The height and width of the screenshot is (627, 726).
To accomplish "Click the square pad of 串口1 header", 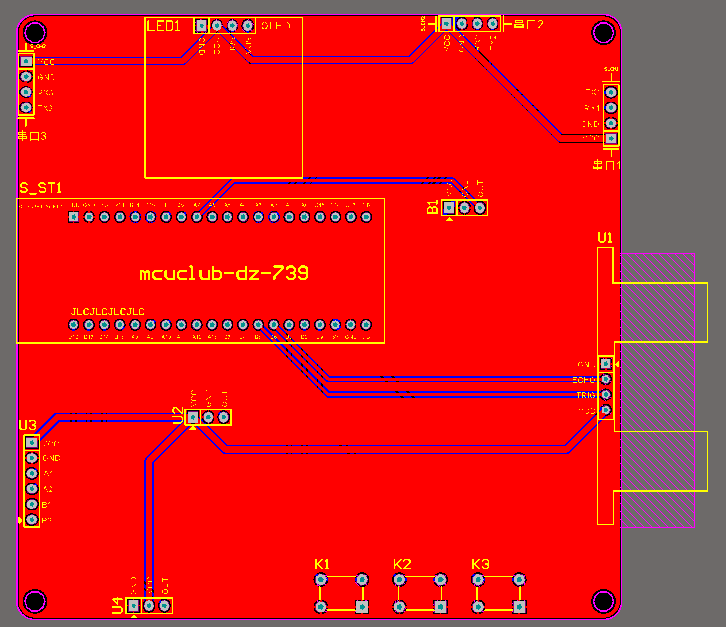I will tap(611, 138).
